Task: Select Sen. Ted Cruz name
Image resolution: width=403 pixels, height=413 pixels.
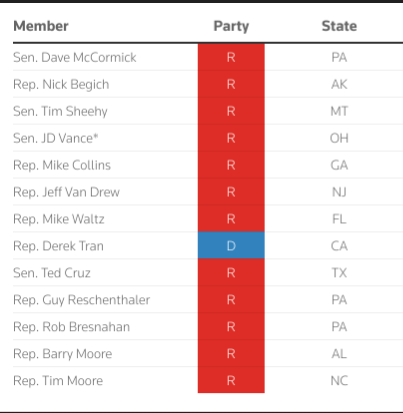Action: coord(52,273)
